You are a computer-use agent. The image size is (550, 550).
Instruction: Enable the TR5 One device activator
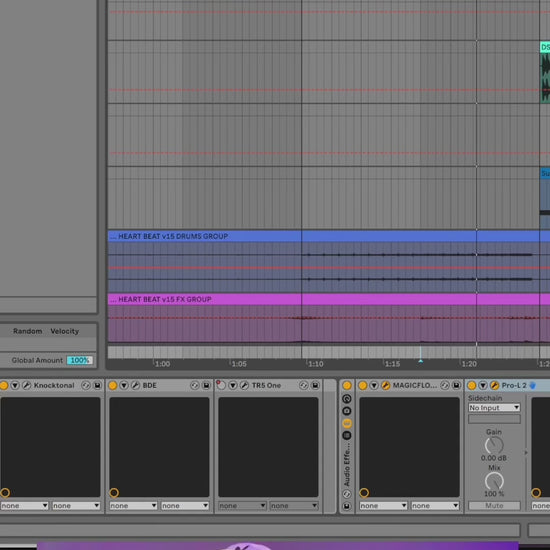coord(221,385)
